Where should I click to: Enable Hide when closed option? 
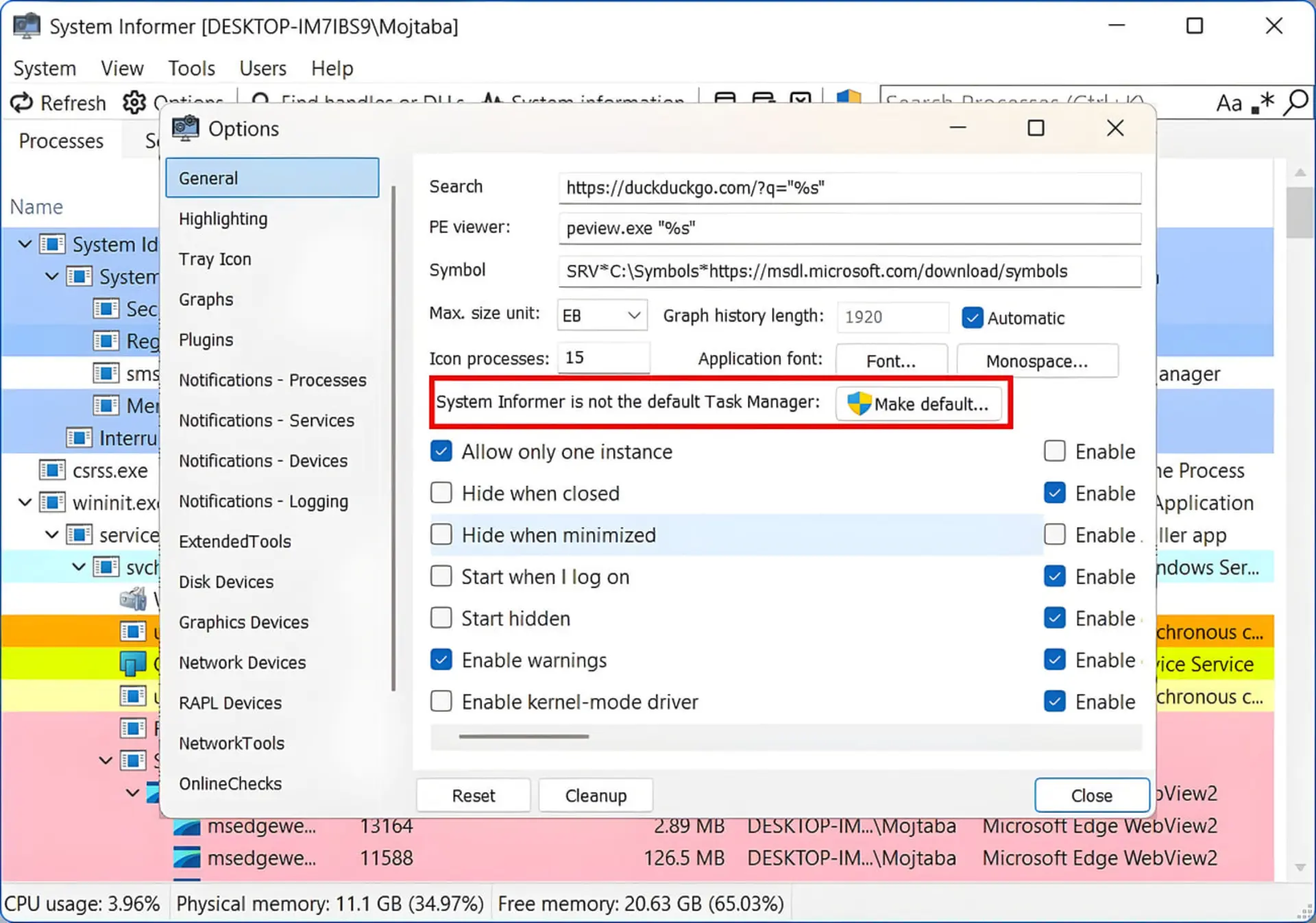pyautogui.click(x=441, y=493)
